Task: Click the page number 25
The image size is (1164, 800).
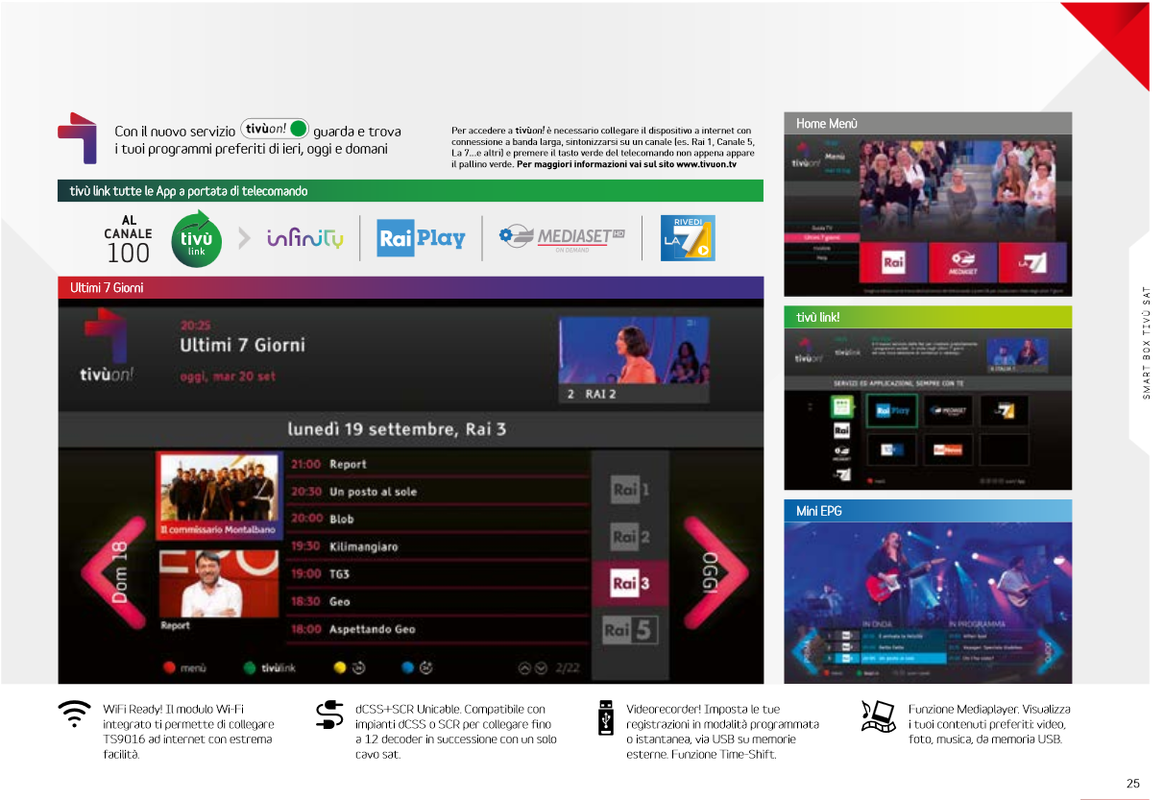Action: [1133, 783]
